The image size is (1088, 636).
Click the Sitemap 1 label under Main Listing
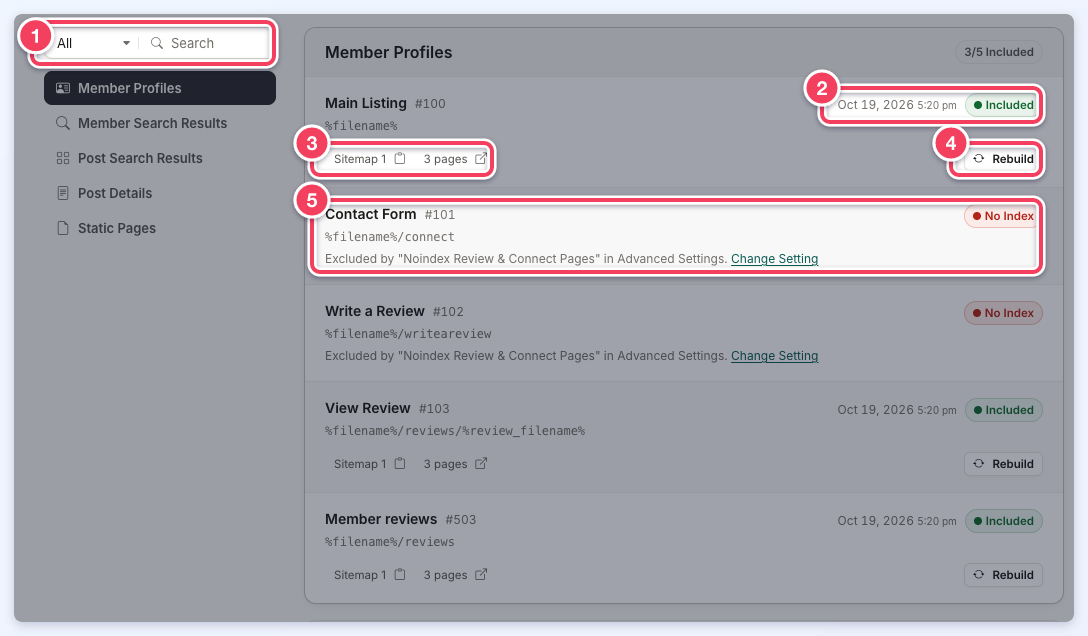click(360, 159)
